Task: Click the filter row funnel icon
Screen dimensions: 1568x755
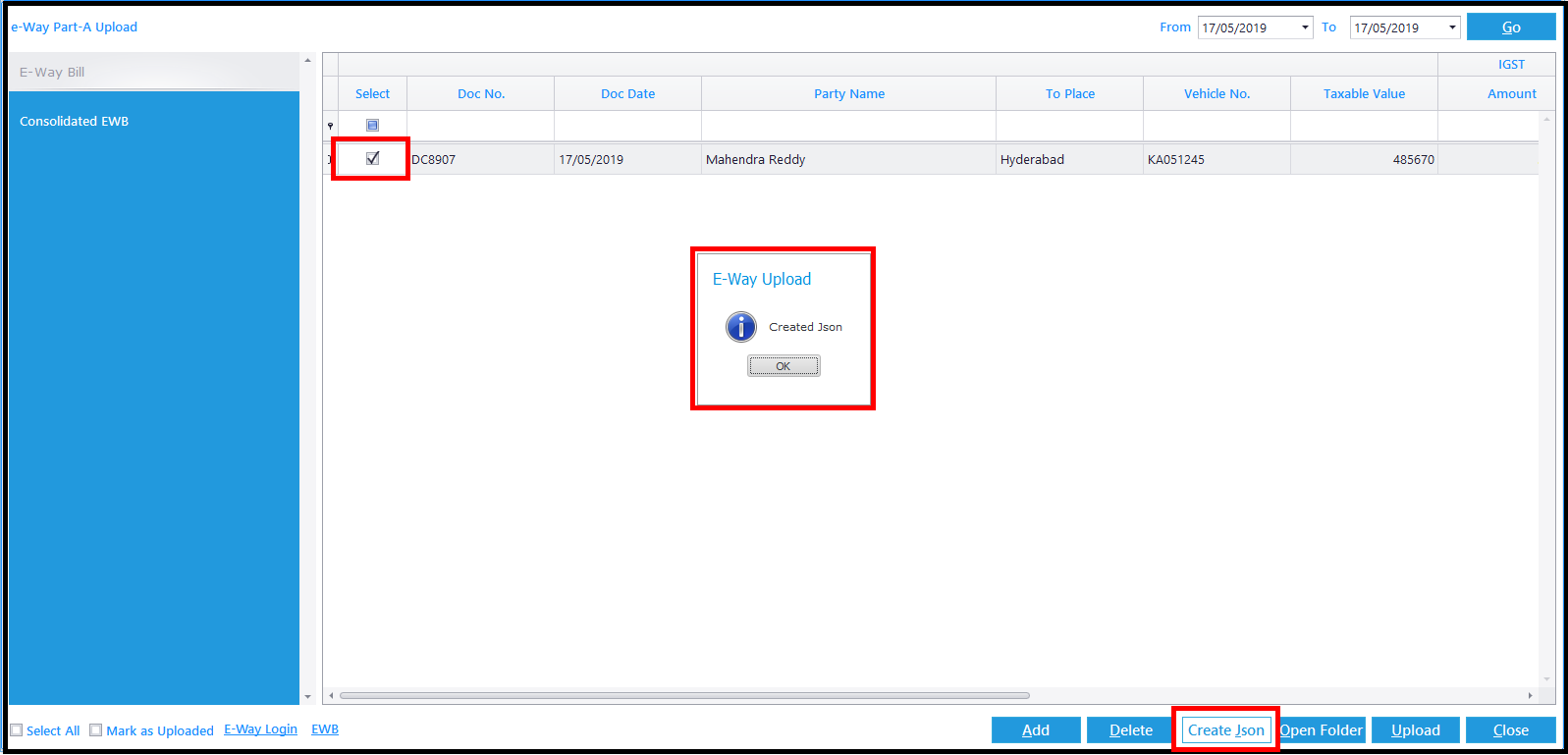Action: pyautogui.click(x=330, y=126)
